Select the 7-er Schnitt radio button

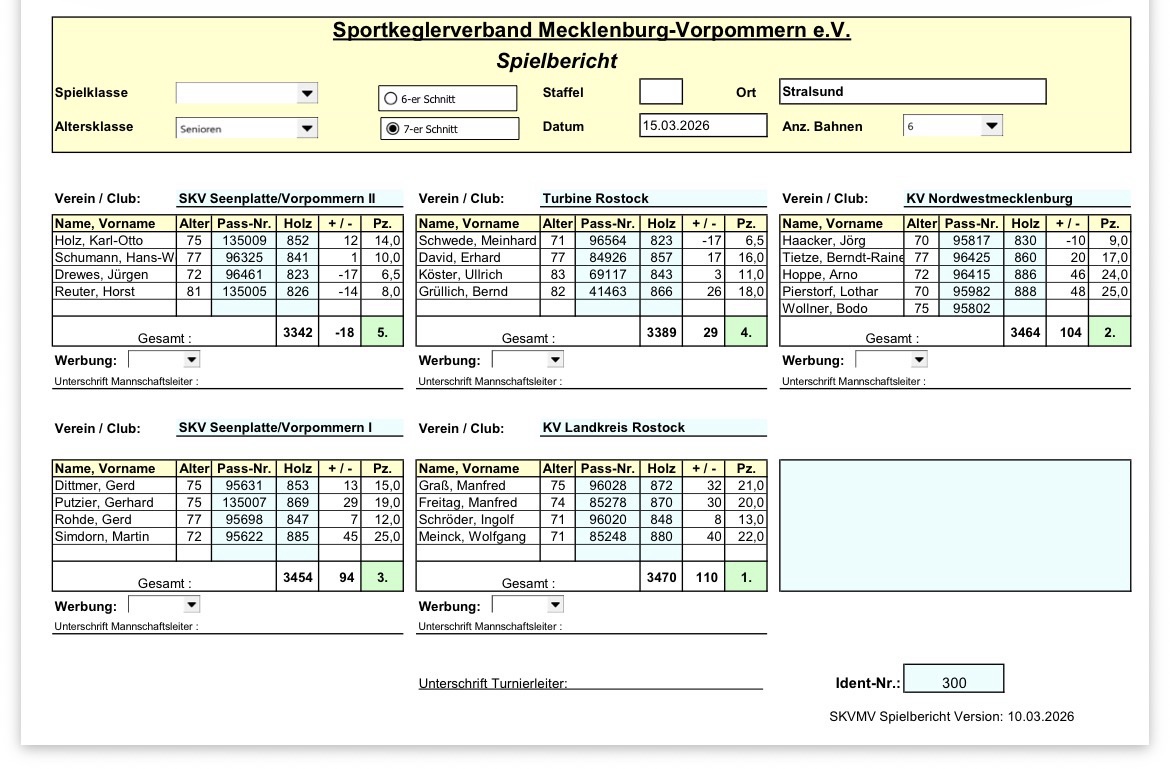pyautogui.click(x=392, y=129)
